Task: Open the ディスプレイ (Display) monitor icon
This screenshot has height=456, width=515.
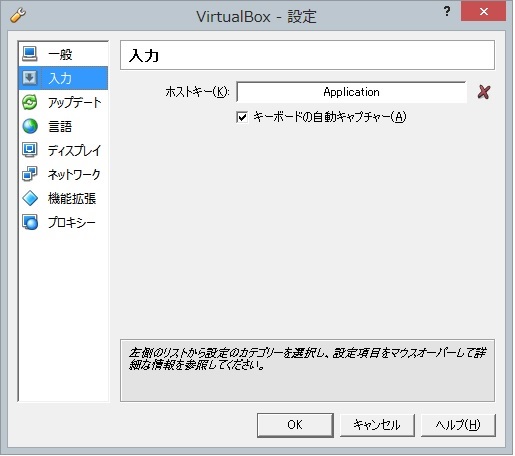Action: point(30,150)
